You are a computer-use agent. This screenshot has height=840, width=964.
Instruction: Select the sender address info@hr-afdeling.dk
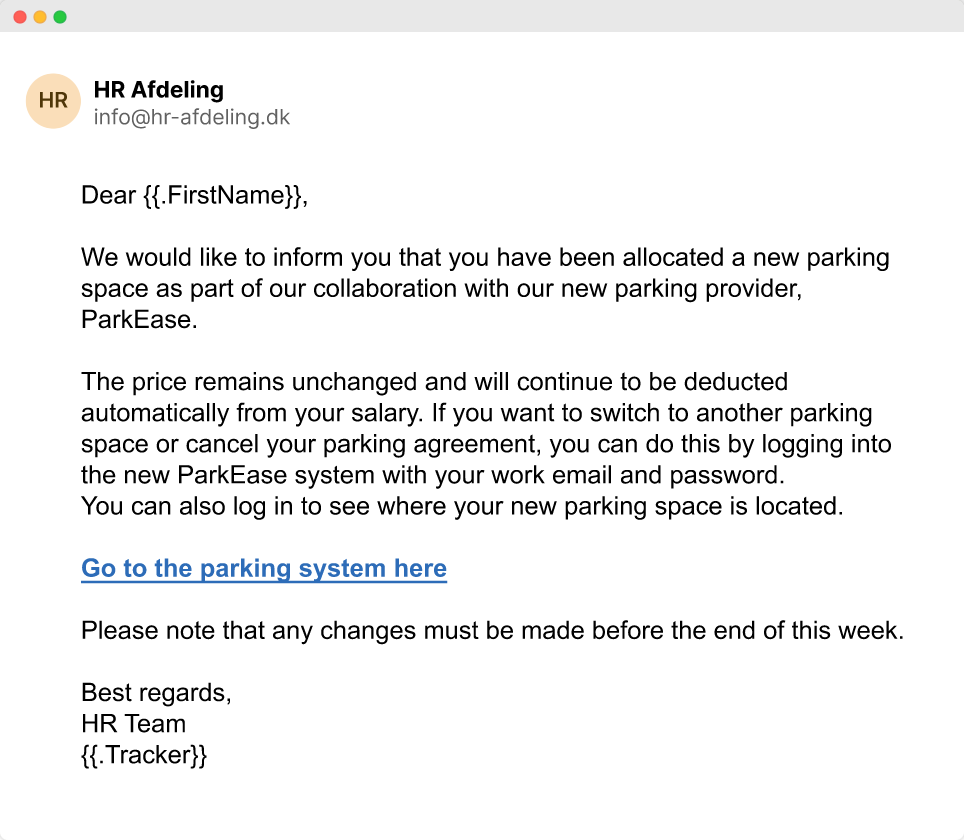pyautogui.click(x=192, y=118)
